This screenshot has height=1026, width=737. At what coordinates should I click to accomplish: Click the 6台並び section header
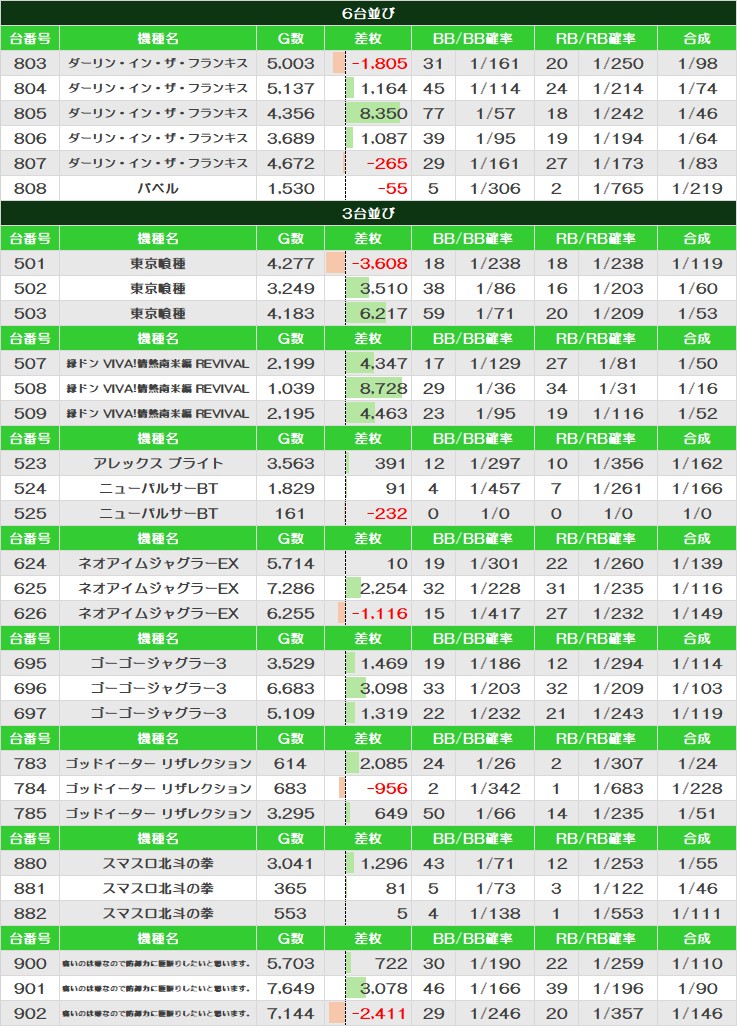(x=368, y=13)
